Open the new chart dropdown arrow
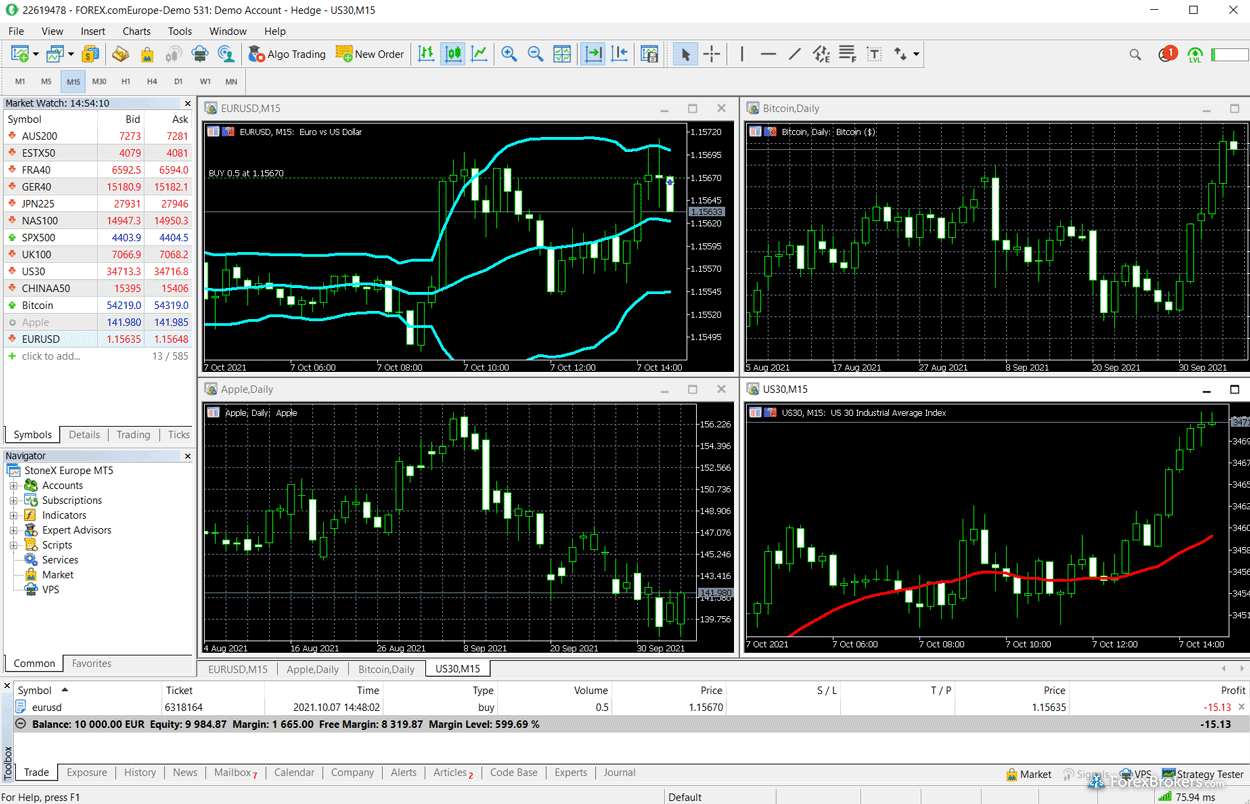1250x804 pixels. coord(36,55)
